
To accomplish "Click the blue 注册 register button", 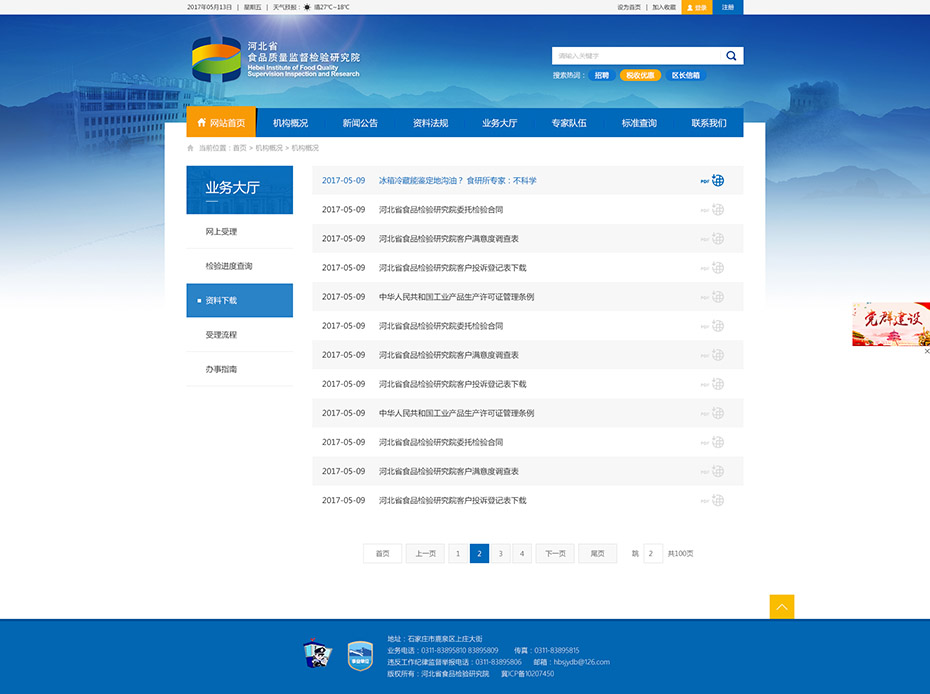I will click(x=728, y=7).
